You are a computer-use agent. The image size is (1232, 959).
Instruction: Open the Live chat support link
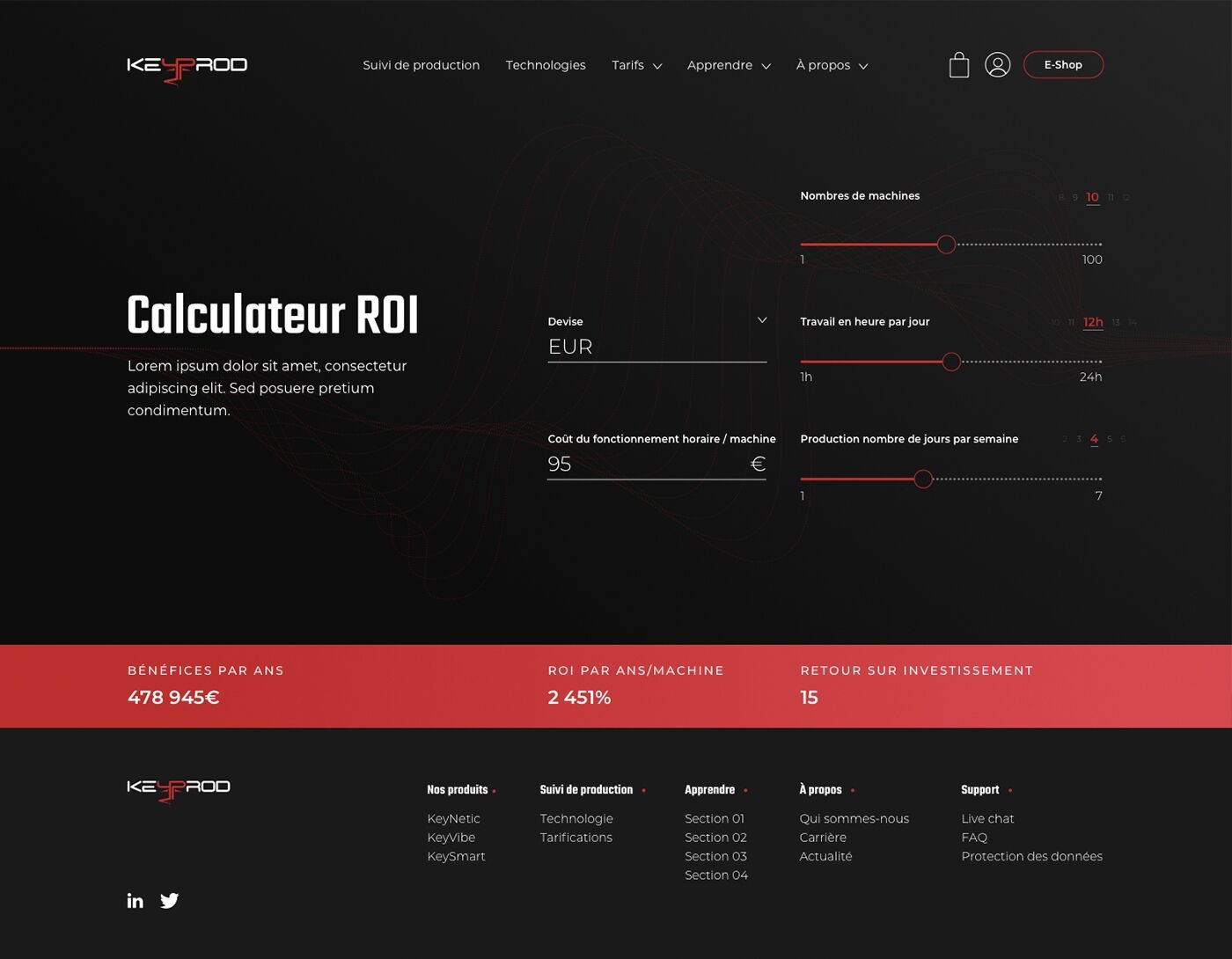click(x=987, y=818)
